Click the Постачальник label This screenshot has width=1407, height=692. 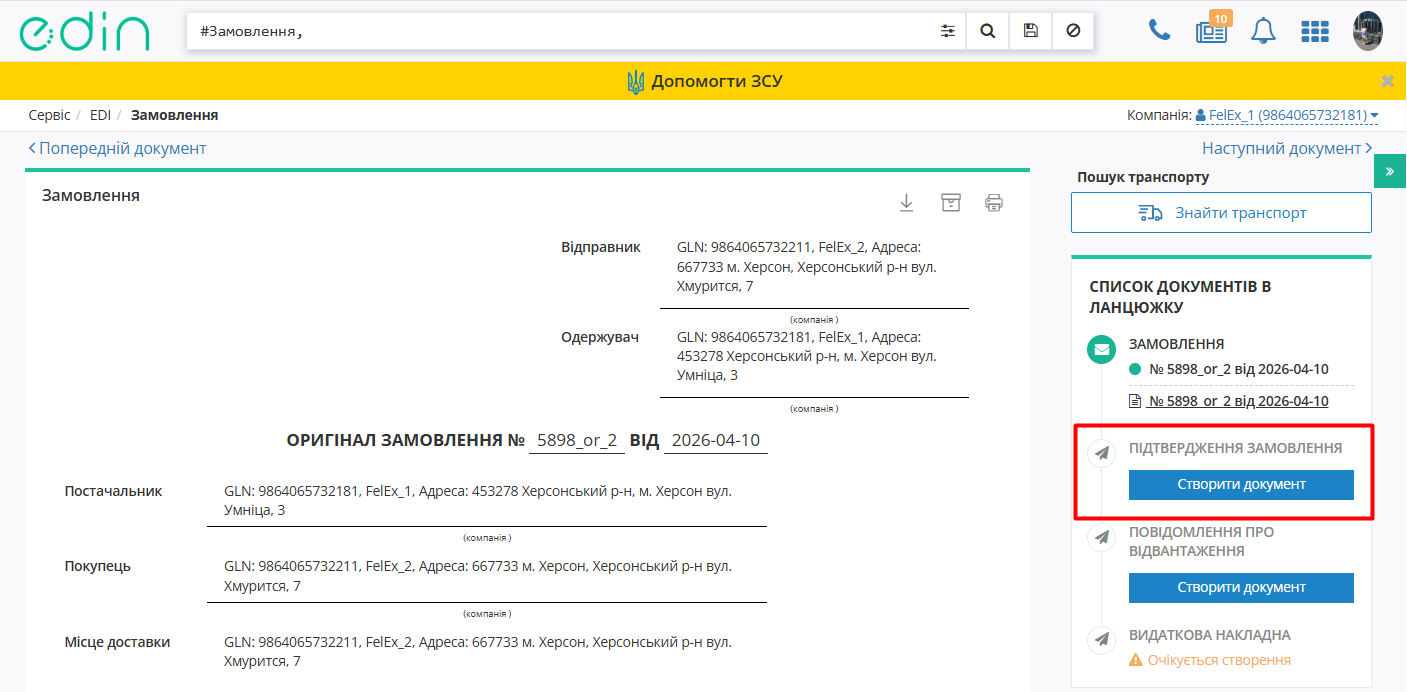coord(113,491)
